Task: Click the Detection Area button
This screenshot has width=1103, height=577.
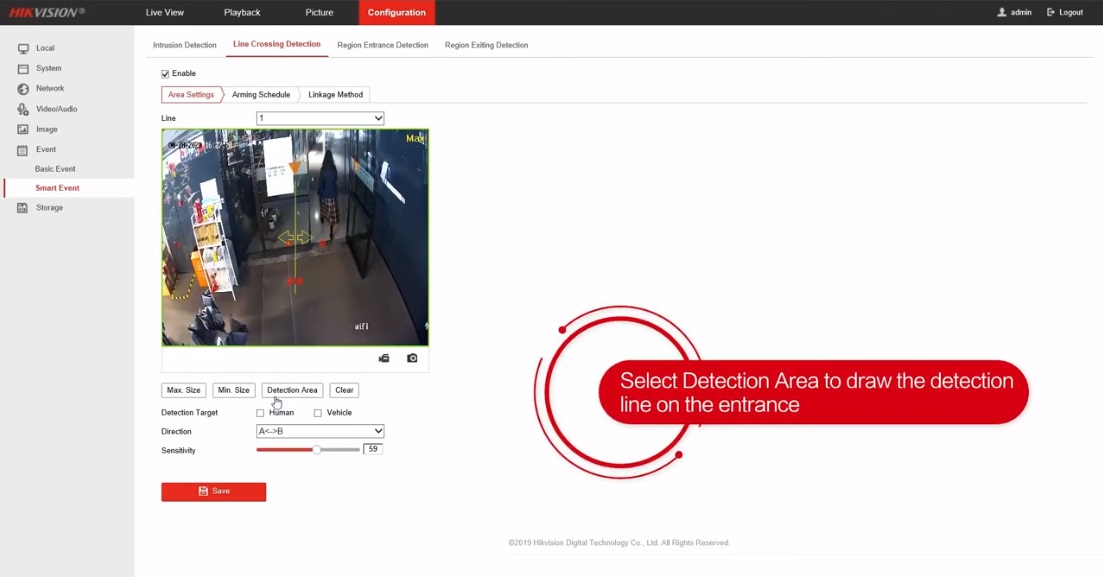Action: pos(292,390)
